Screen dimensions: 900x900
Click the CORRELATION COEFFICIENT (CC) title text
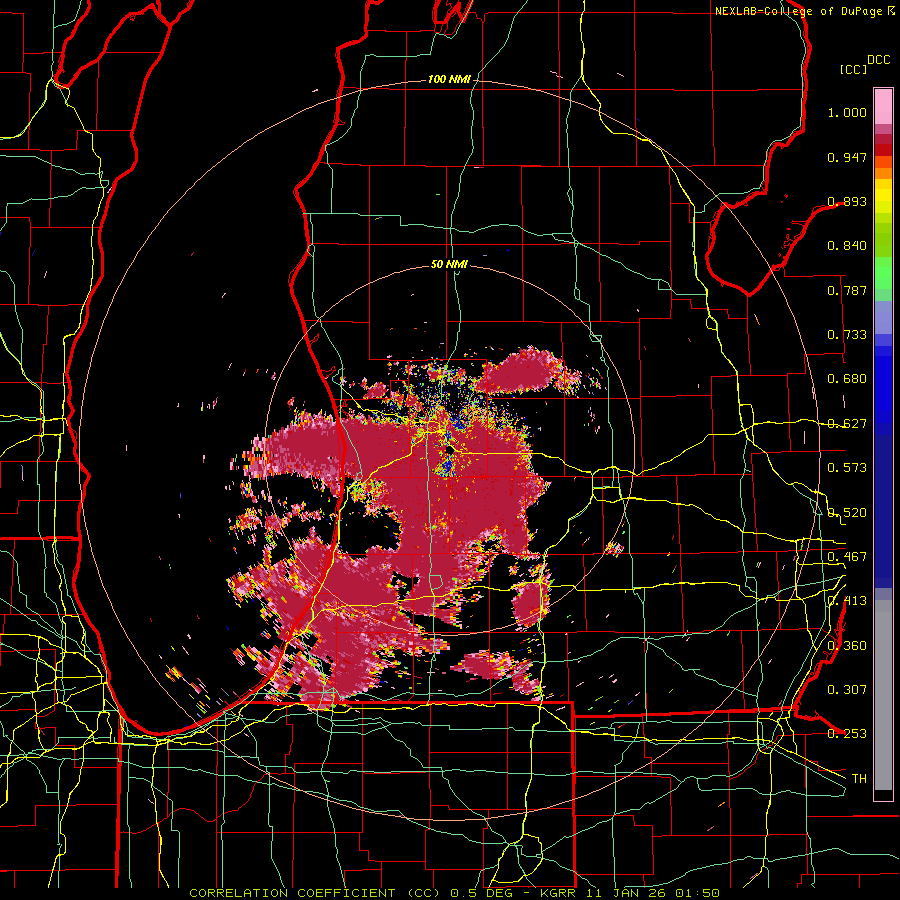pos(314,893)
